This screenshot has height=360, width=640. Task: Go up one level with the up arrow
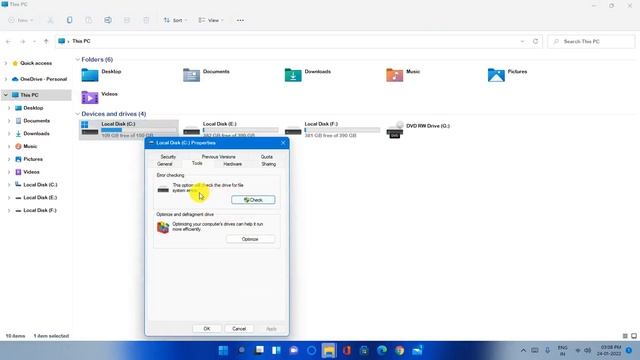(46, 41)
